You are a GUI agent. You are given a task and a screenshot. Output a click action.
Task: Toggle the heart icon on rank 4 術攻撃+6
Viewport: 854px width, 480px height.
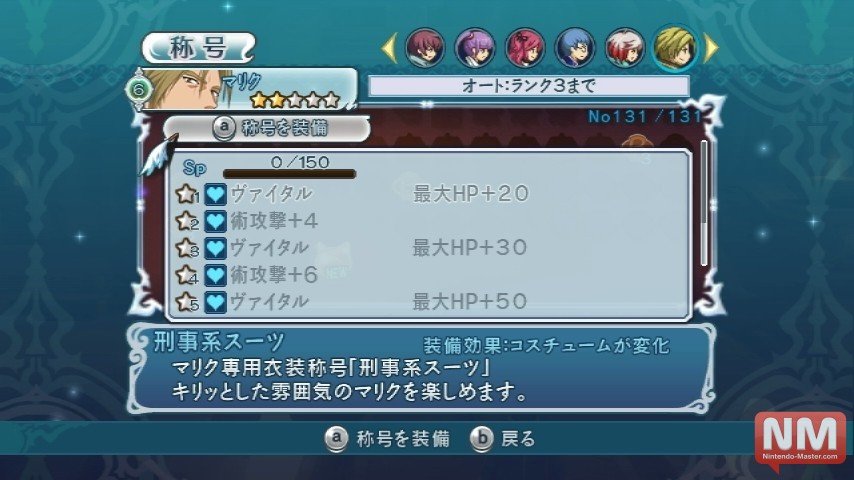coord(216,275)
